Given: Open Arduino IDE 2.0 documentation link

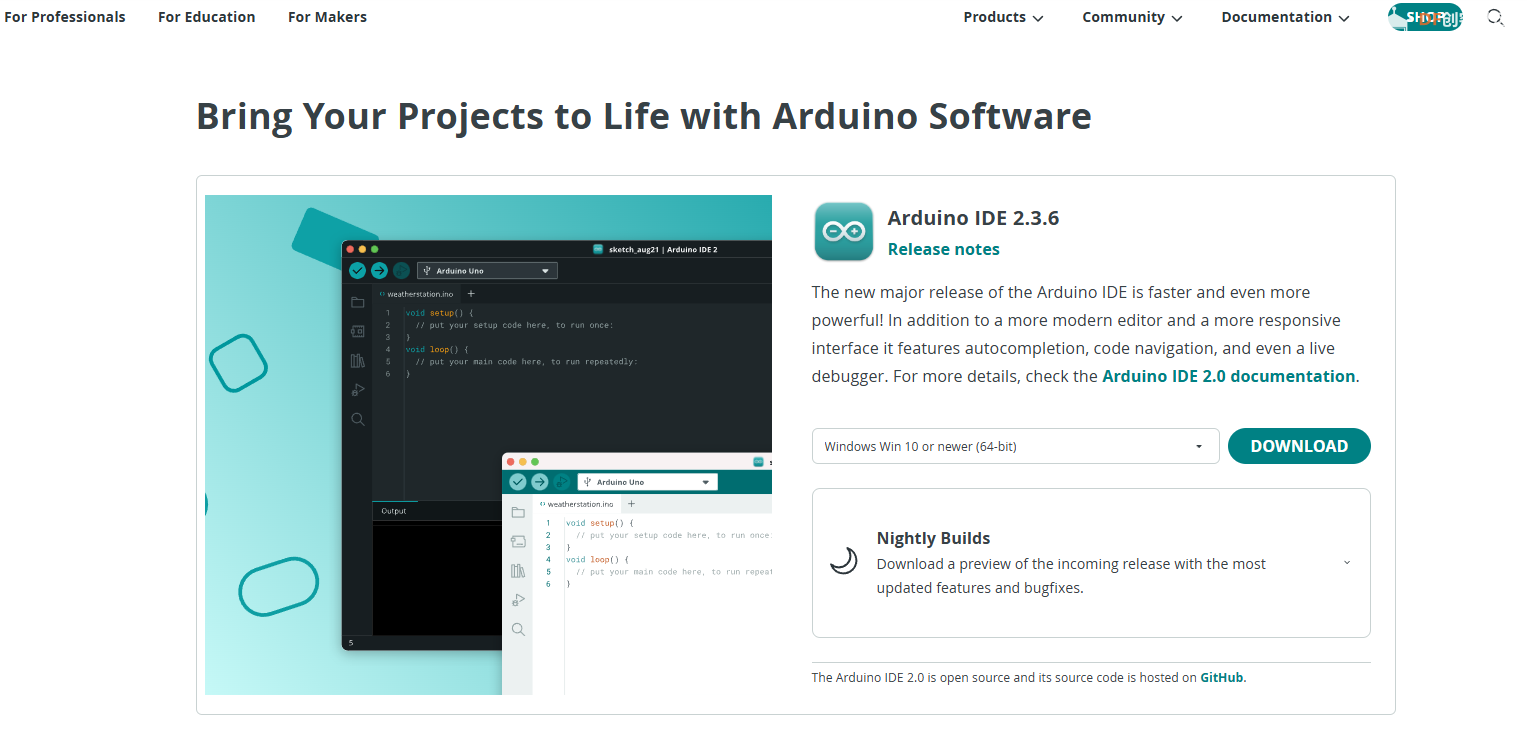Looking at the screenshot, I should [1229, 376].
